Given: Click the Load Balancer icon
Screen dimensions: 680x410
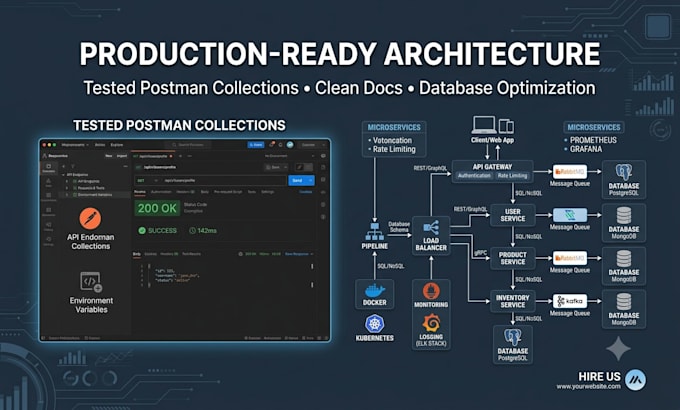Looking at the screenshot, I should pyautogui.click(x=431, y=227).
